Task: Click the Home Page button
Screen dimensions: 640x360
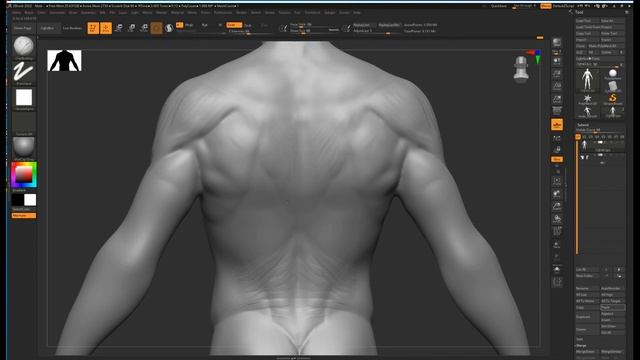Action: coord(23,28)
